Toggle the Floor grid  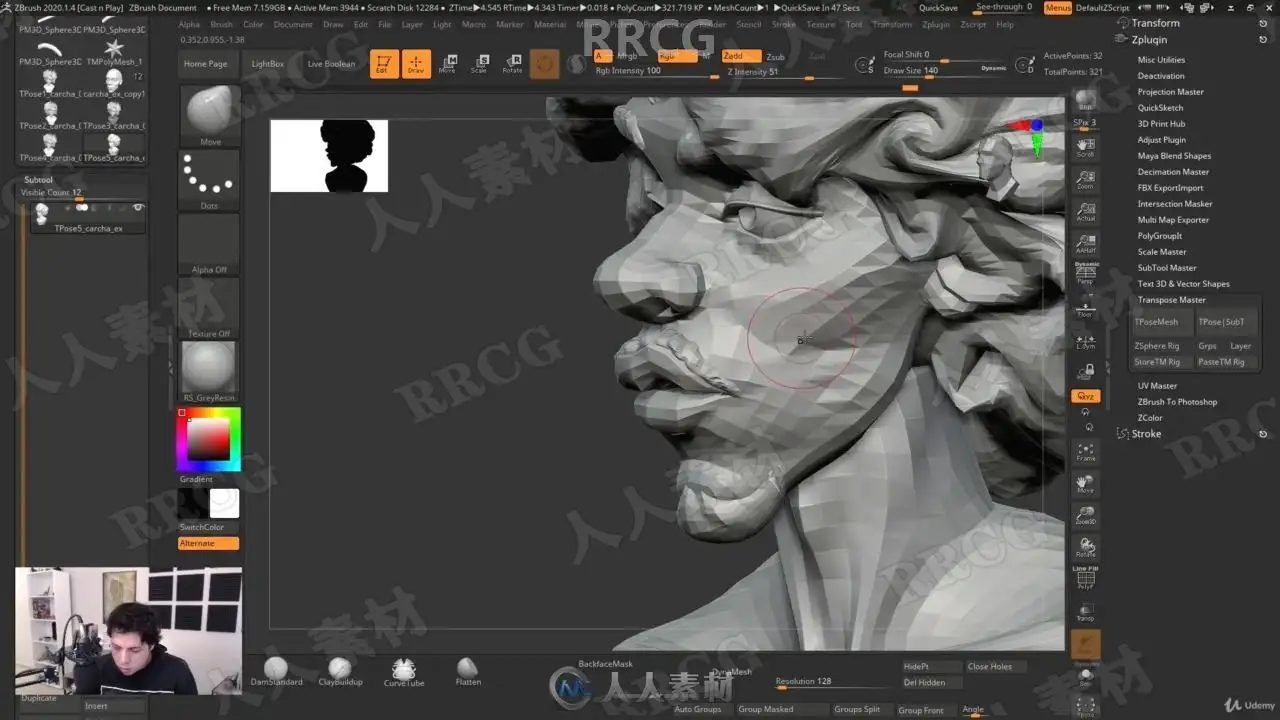tap(1085, 307)
